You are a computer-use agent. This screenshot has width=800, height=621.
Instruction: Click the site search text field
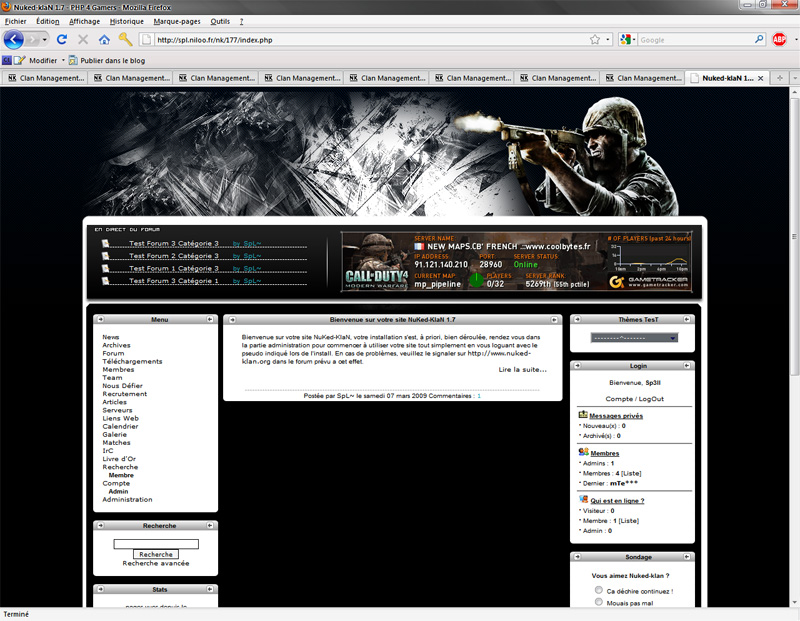[155, 543]
